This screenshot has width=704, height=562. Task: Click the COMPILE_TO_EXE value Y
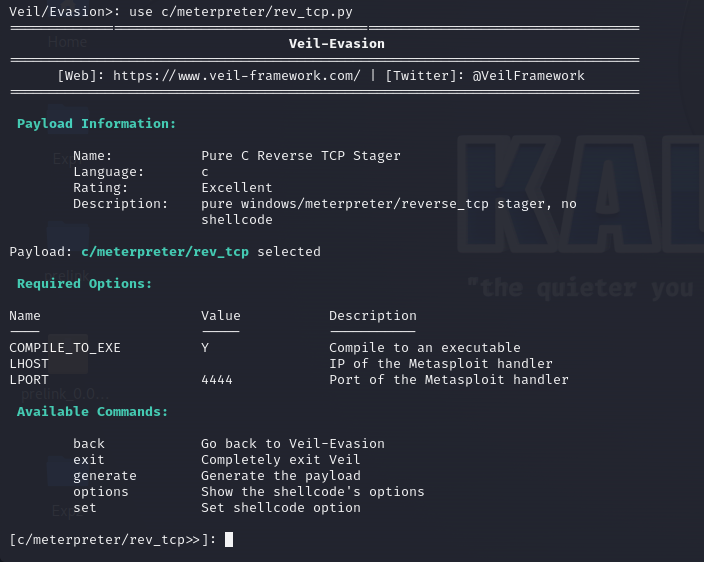205,348
